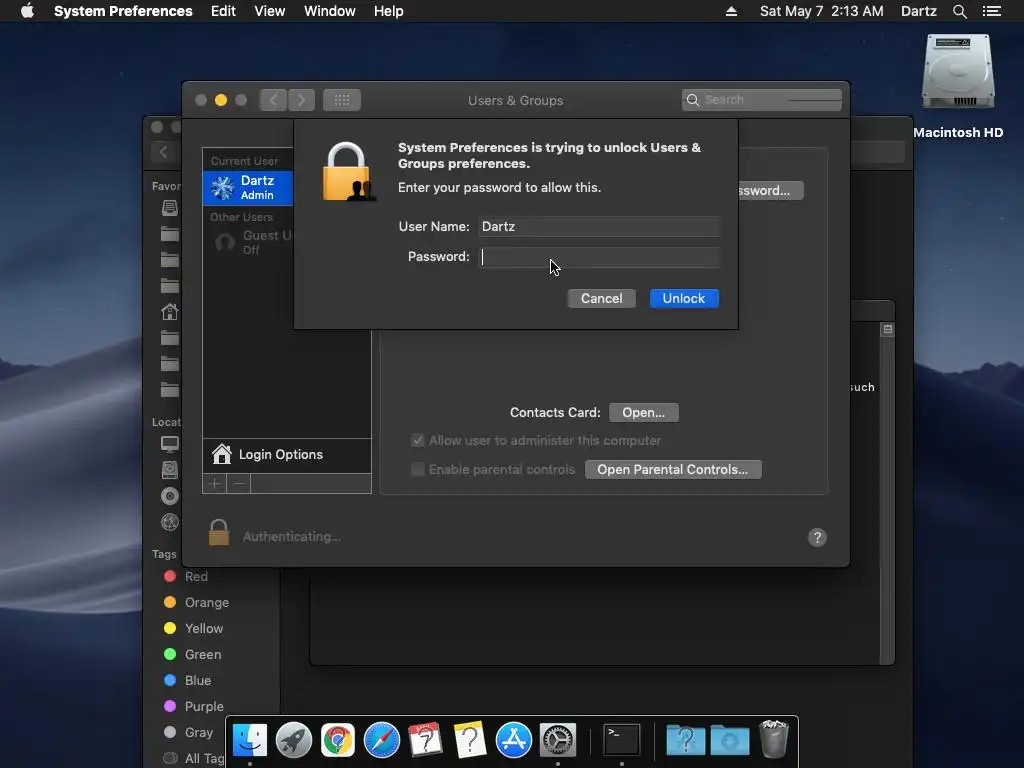Open Launchpad rocket in the Dock
1024x768 pixels.
(x=294, y=740)
